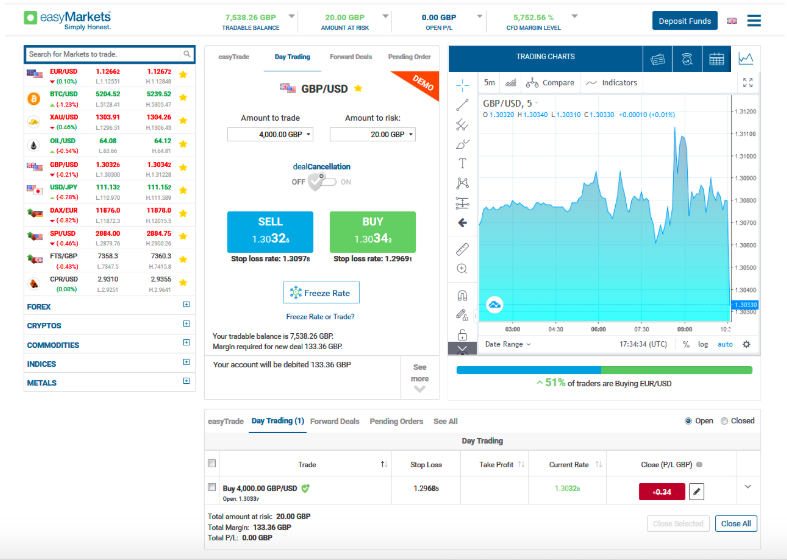Viewport: 787px width, 560px height.
Task: Toggle auto scale on the chart
Action: (725, 344)
